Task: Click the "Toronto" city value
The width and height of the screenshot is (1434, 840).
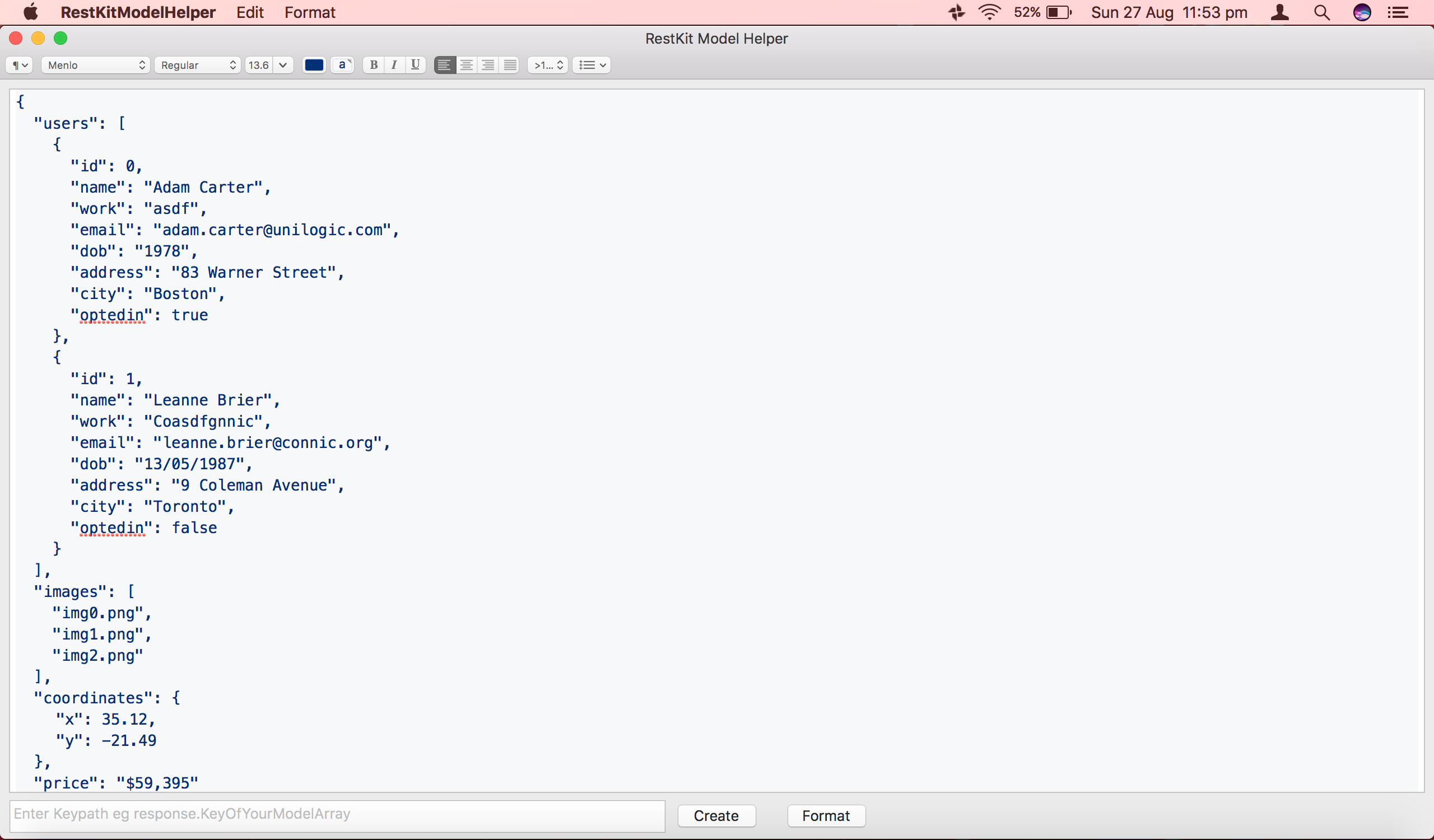Action: [185, 506]
